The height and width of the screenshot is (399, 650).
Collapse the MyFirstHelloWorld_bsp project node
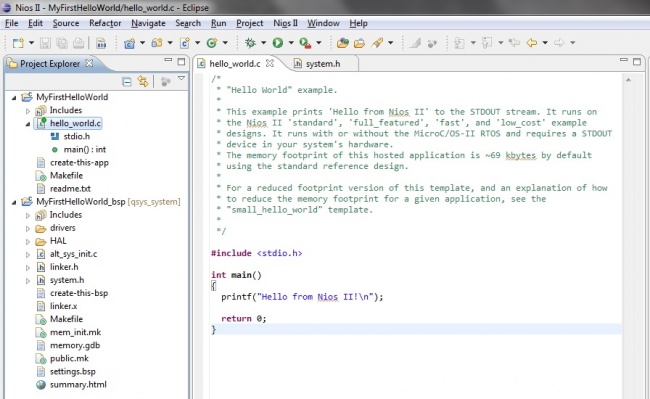[14, 202]
